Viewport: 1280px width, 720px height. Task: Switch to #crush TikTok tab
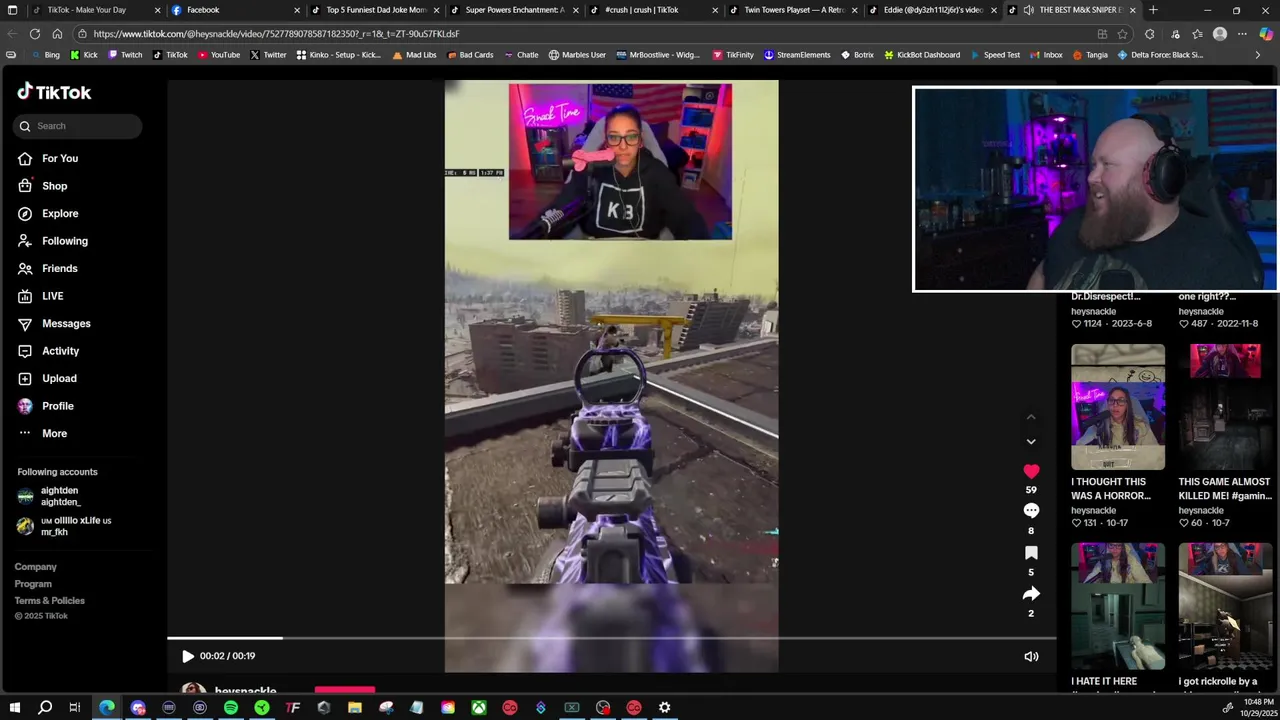pyautogui.click(x=653, y=10)
